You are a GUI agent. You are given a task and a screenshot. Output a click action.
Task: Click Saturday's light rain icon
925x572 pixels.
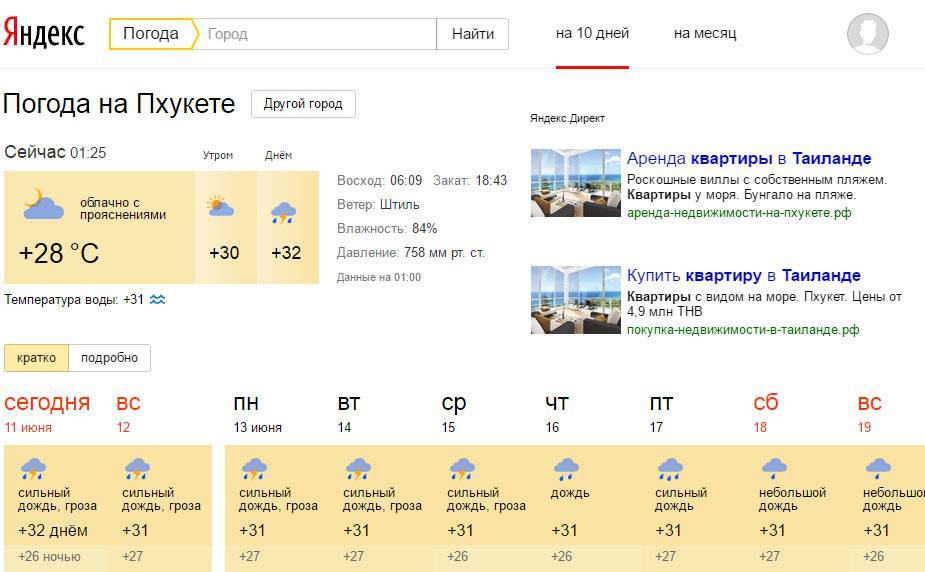click(774, 468)
